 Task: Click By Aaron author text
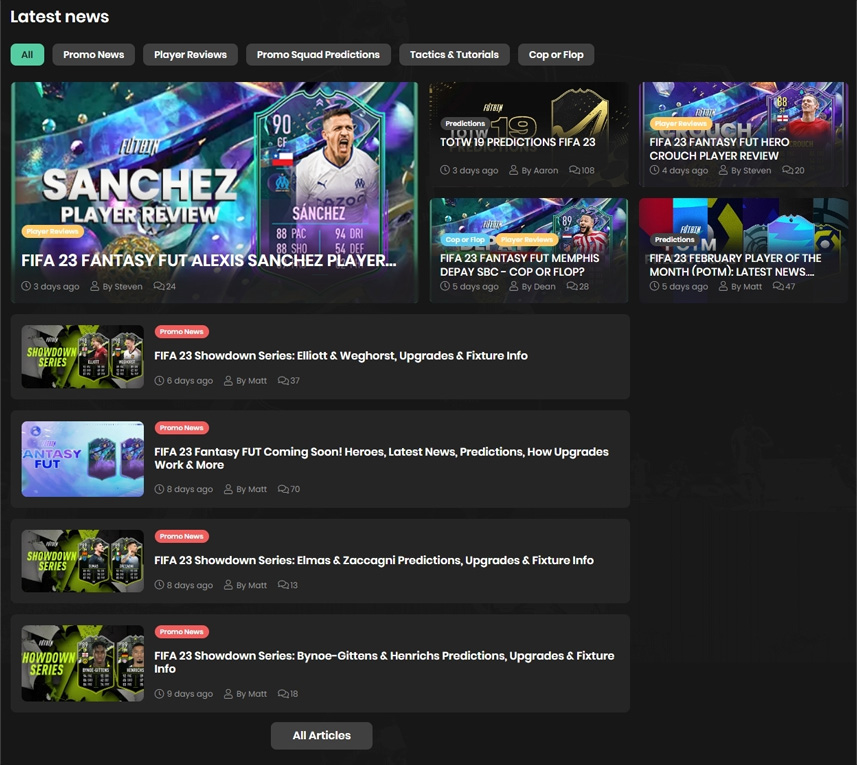point(539,170)
